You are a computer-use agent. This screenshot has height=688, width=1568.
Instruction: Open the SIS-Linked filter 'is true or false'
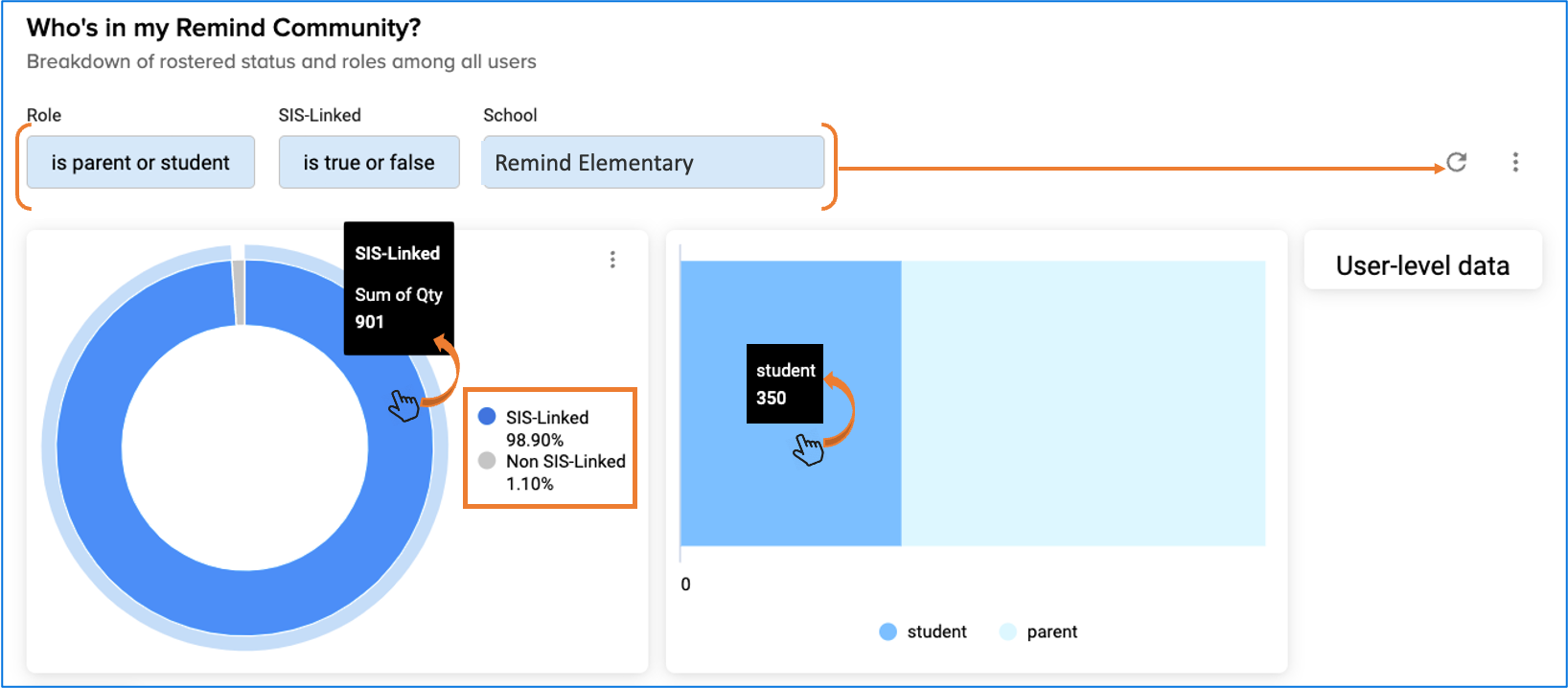[369, 162]
